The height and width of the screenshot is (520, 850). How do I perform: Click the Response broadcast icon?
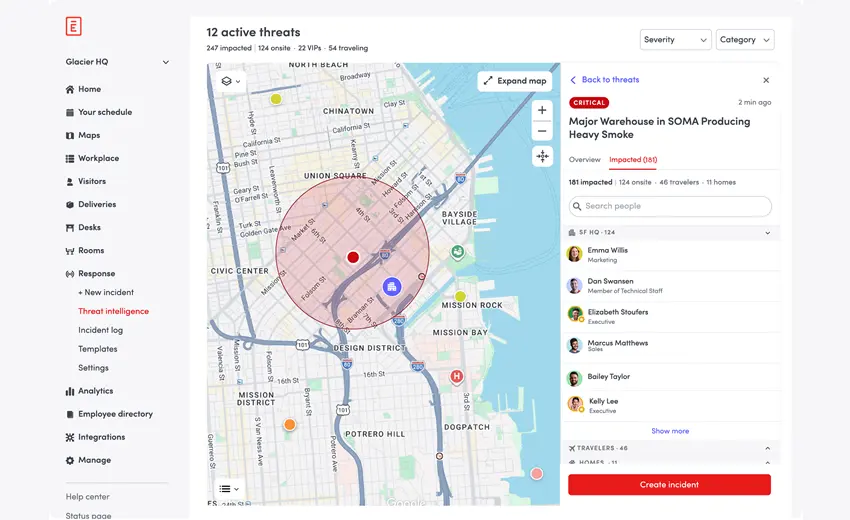click(69, 274)
